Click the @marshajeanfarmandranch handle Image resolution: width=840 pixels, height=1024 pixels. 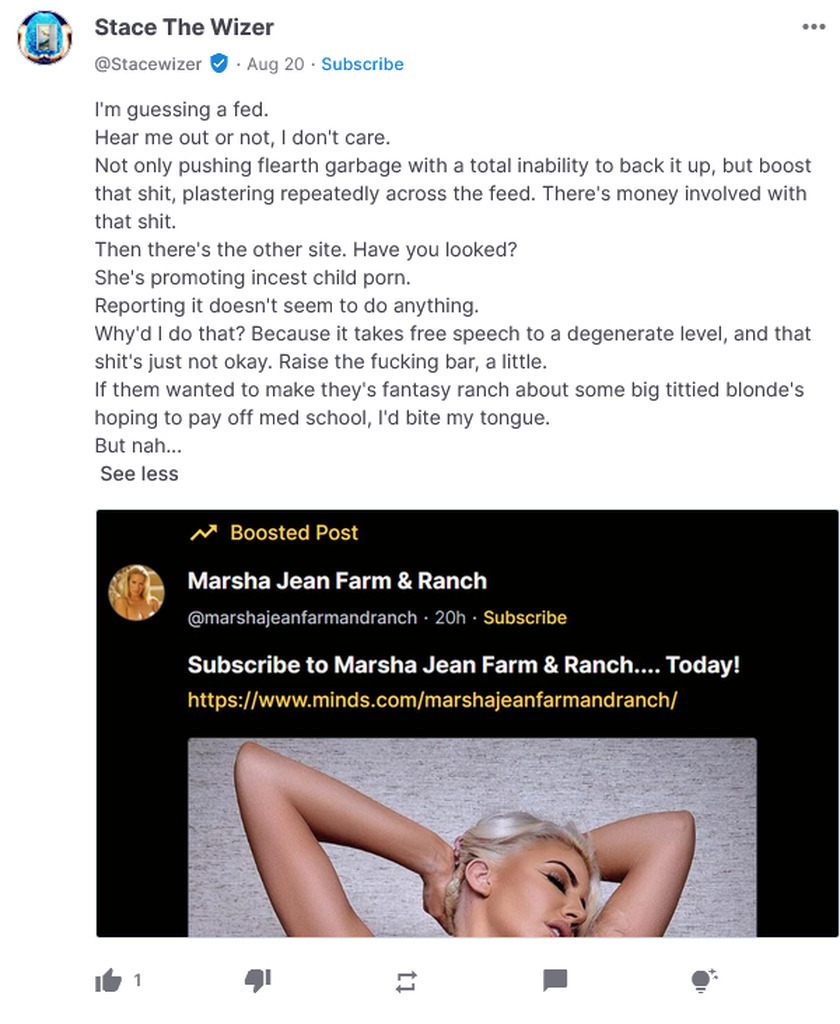pos(302,618)
